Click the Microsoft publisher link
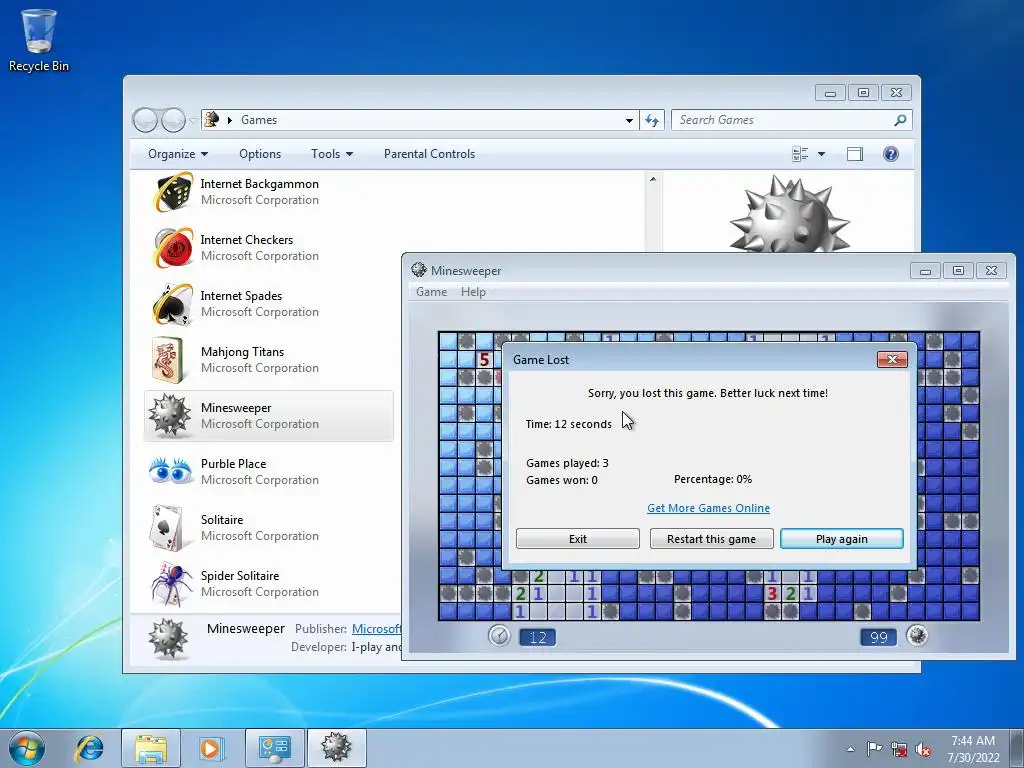The image size is (1024, 768). (376, 629)
